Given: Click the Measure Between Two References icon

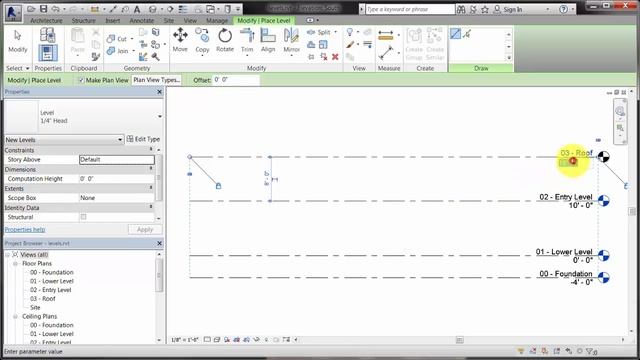Looking at the screenshot, I should point(385,53).
